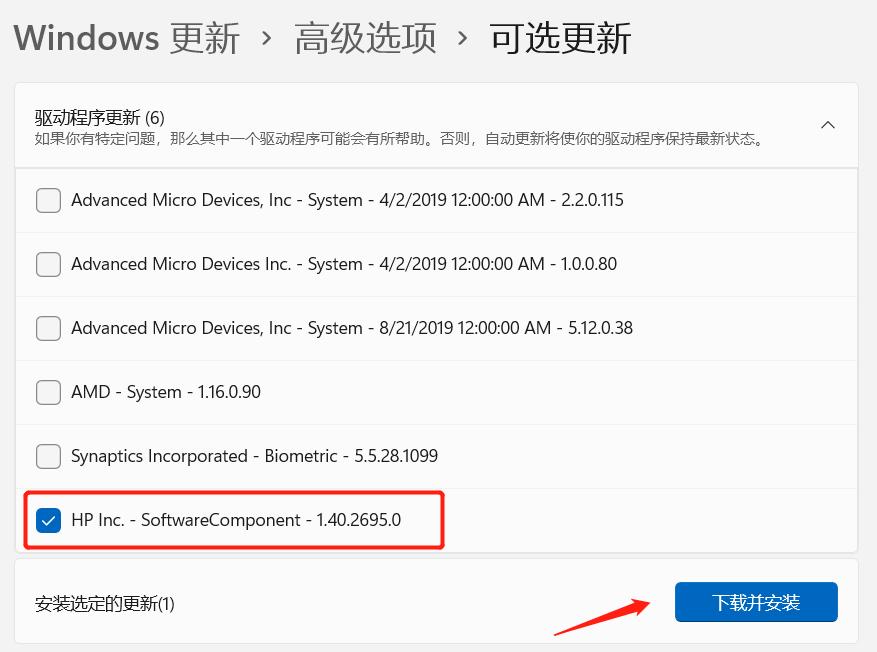Click the 下载并安装 button
The height and width of the screenshot is (652, 877).
pos(756,601)
